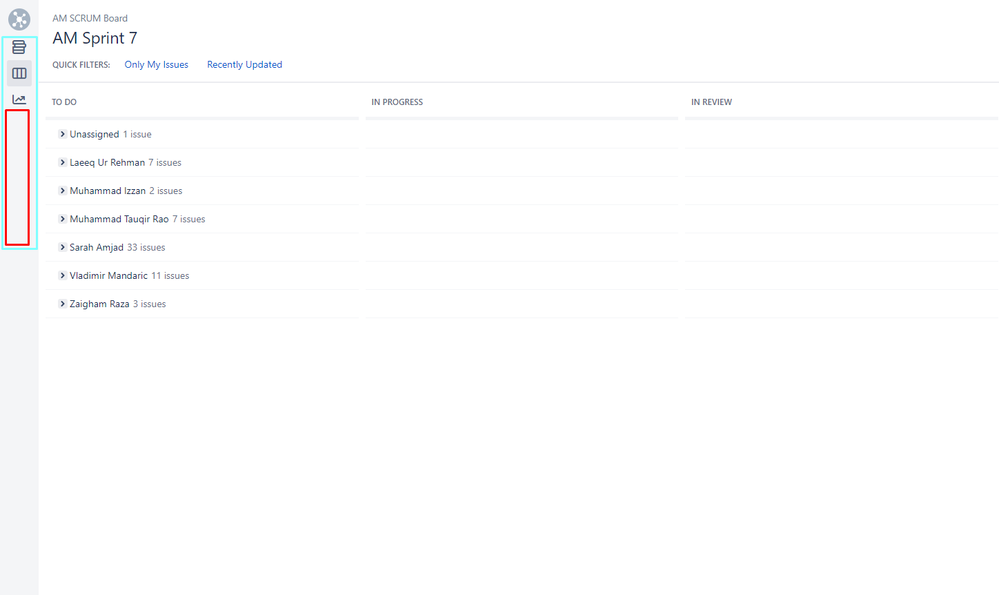Toggle the Only My Issues quick filter
The height and width of the screenshot is (595, 999).
click(157, 64)
